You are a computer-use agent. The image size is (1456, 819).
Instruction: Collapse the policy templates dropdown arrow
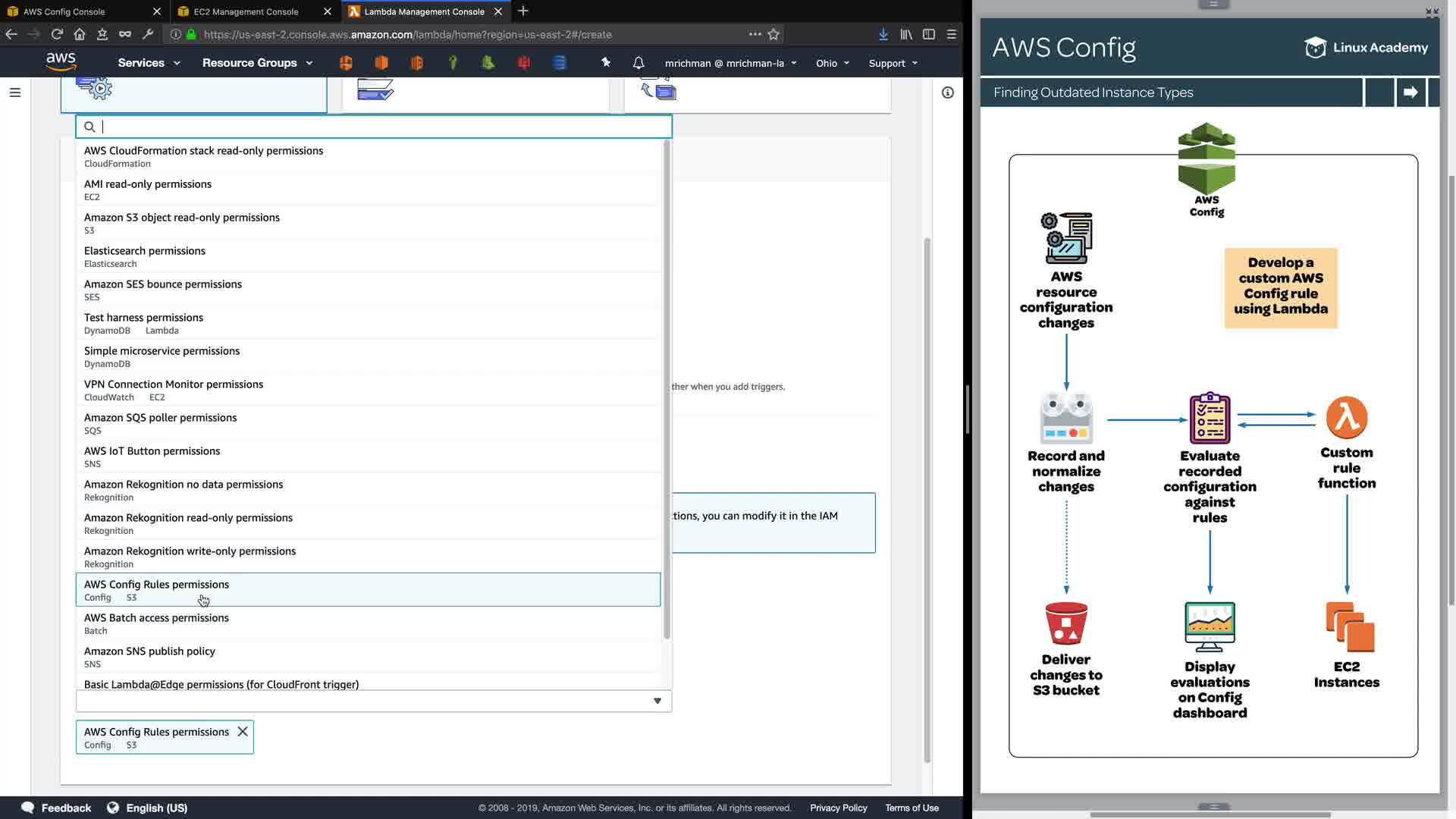tap(657, 701)
